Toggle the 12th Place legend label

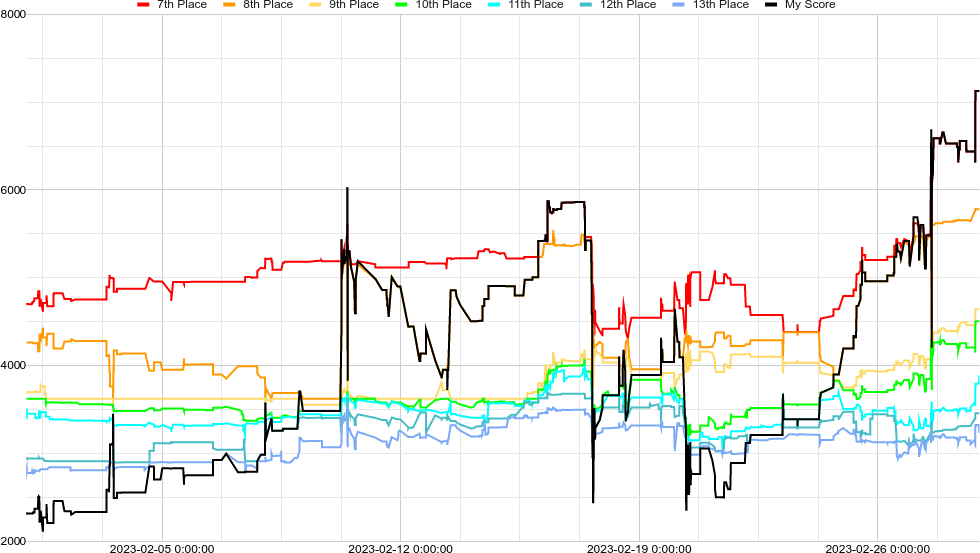tap(628, 4)
